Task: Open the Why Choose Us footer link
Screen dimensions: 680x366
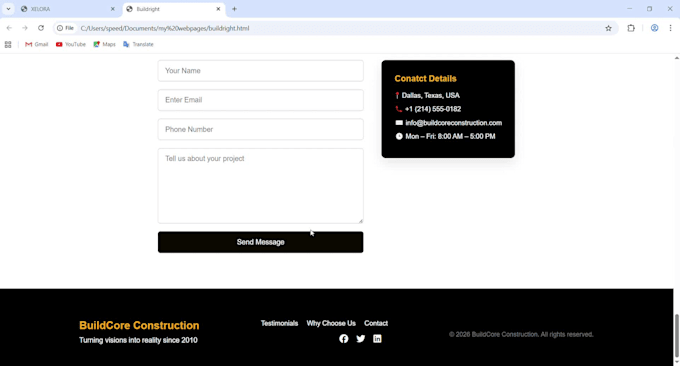Action: (x=331, y=323)
